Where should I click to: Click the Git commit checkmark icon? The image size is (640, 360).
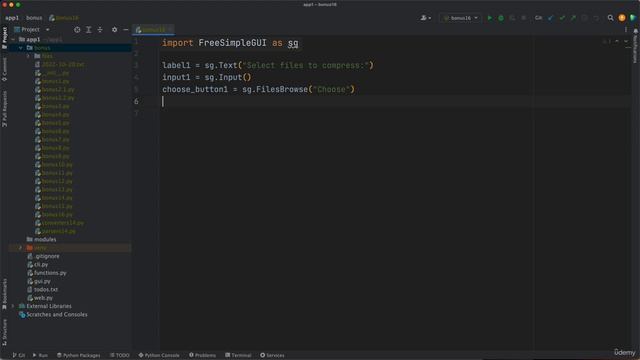[562, 18]
